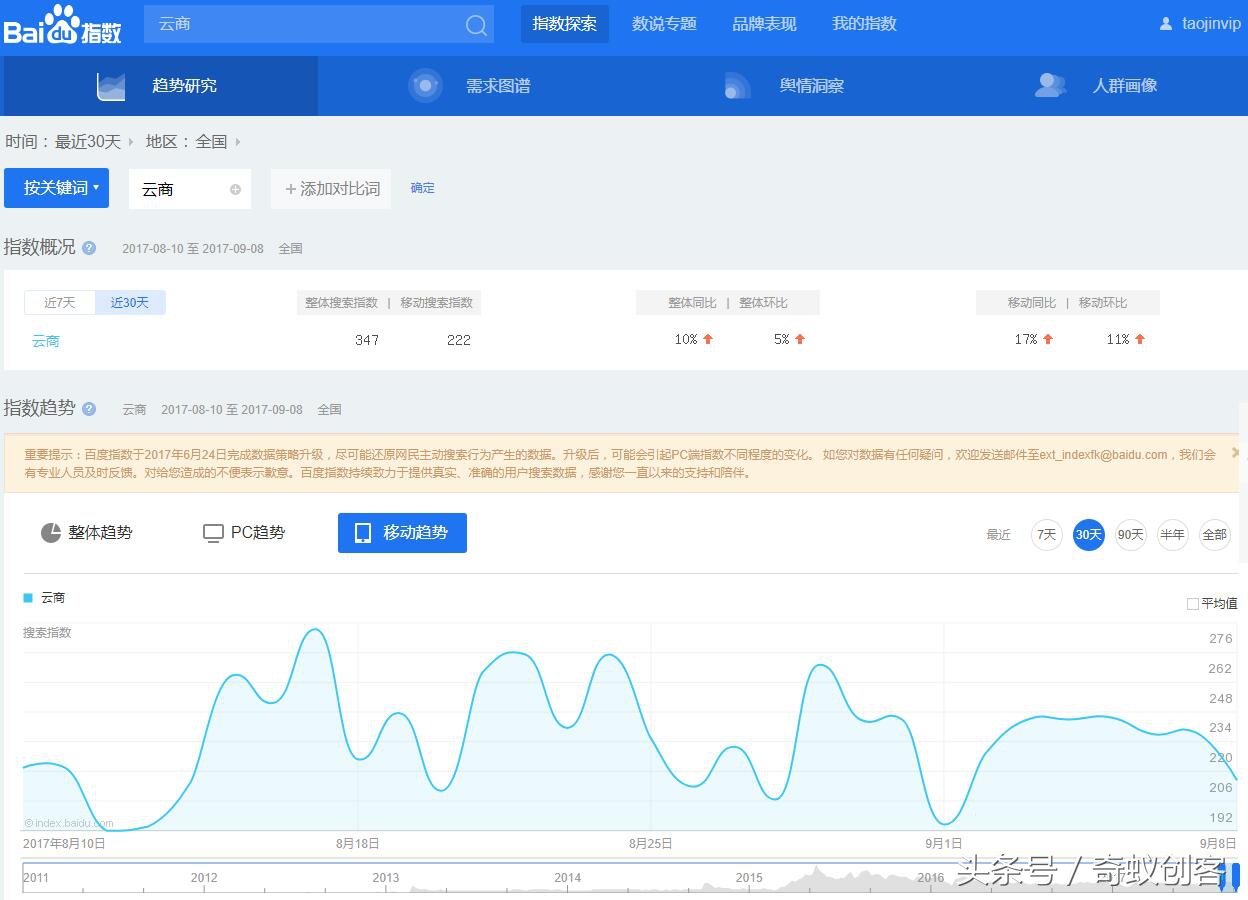Image resolution: width=1248 pixels, height=900 pixels.
Task: Click the 趋势研究 chart icon
Action: point(111,86)
